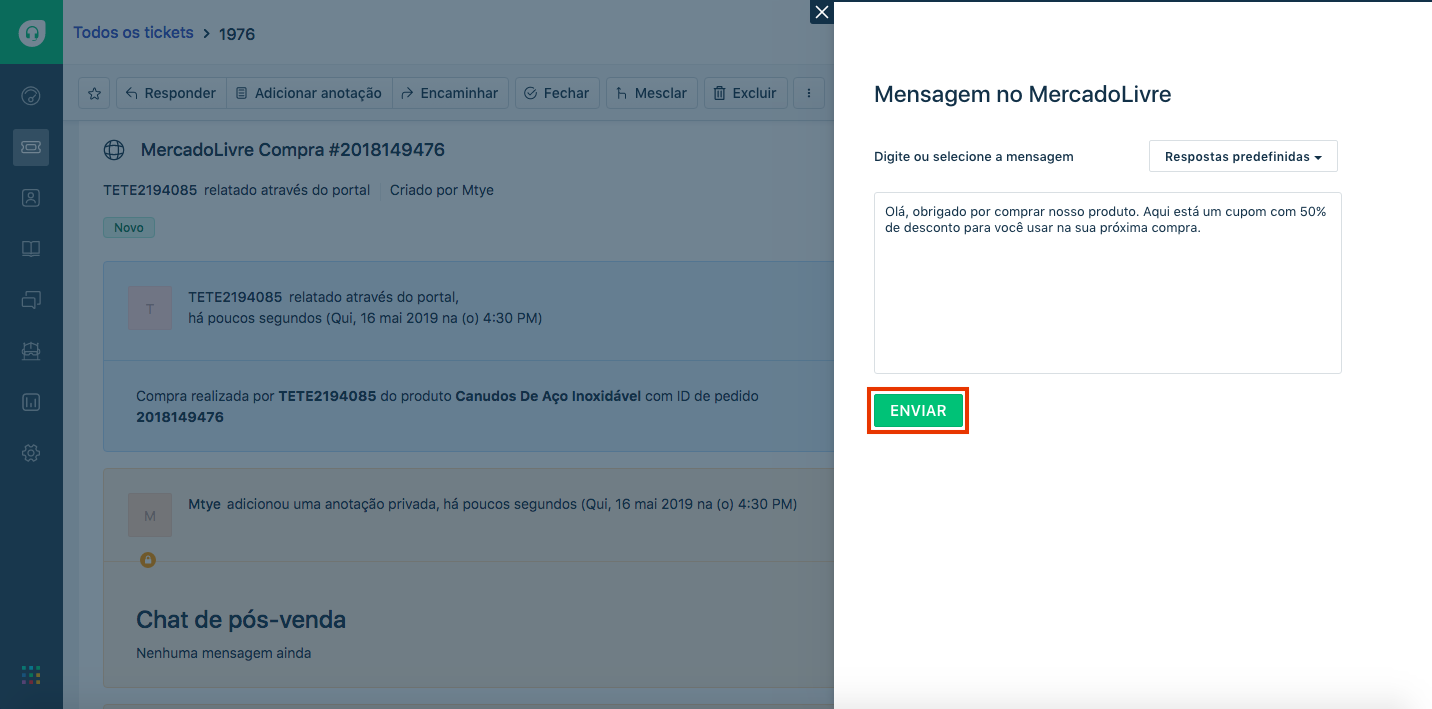Viewport: 1432px width, 709px height.
Task: Click the Mensagem no MercadoLivre heading
Action: pyautogui.click(x=1022, y=94)
